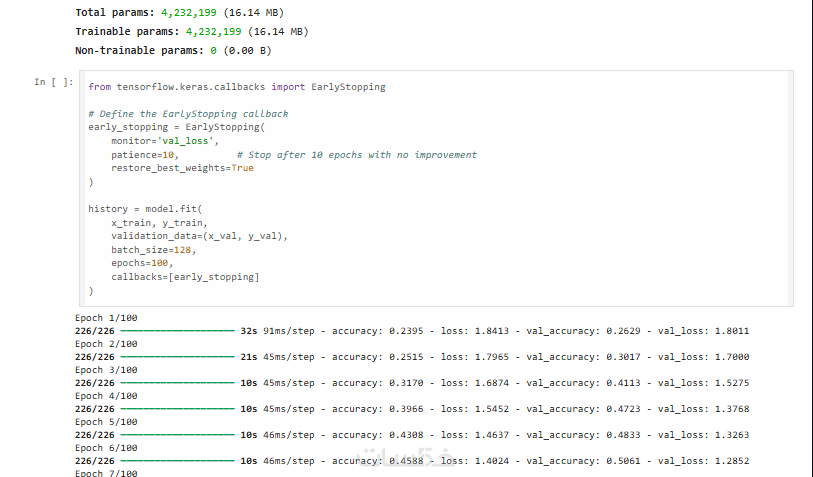Click the "Stop after 10 epochs" inline comment

click(x=357, y=155)
